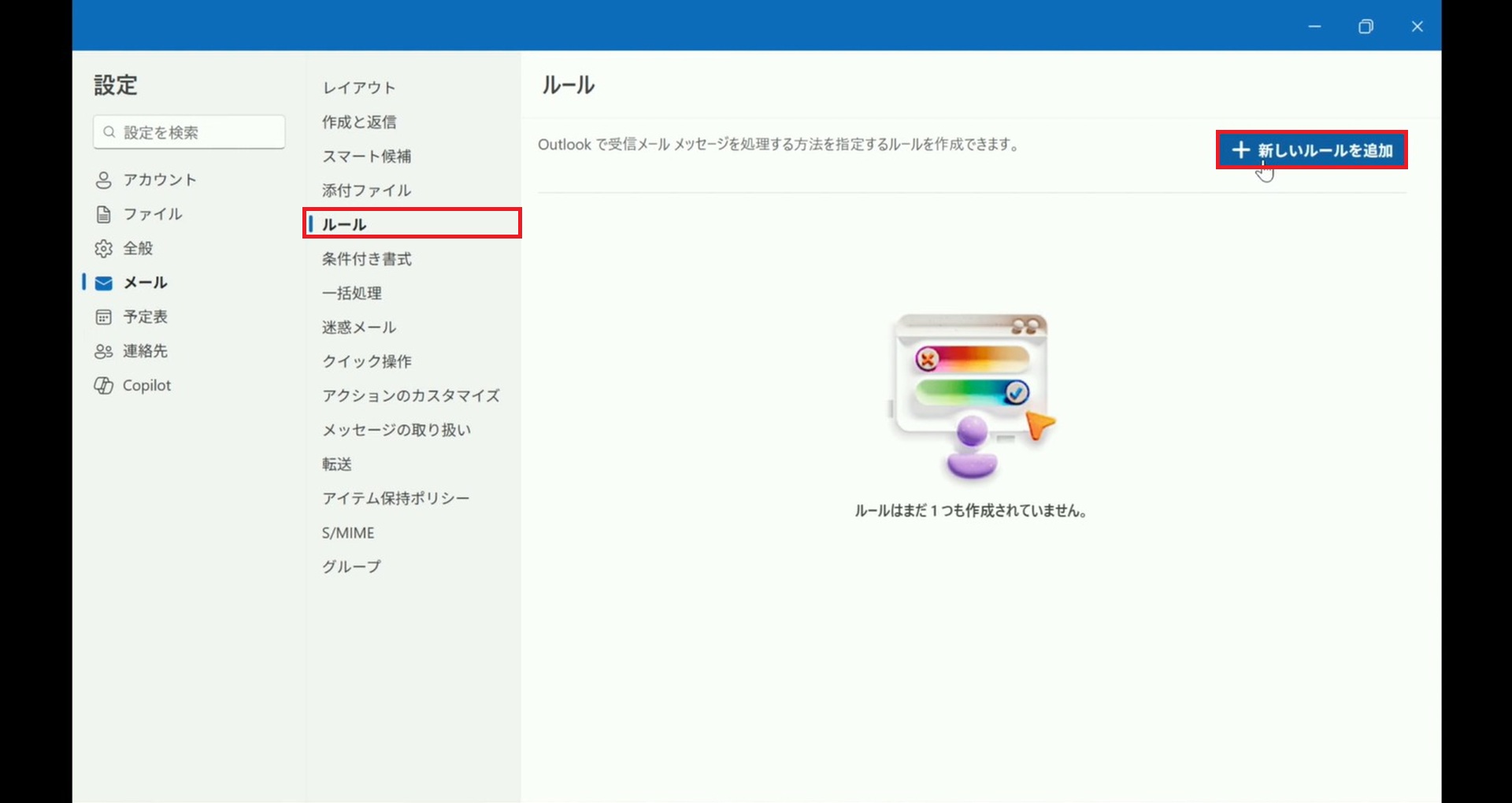
Task: Add a new rule with 新しいルールを追加
Action: click(x=1324, y=150)
